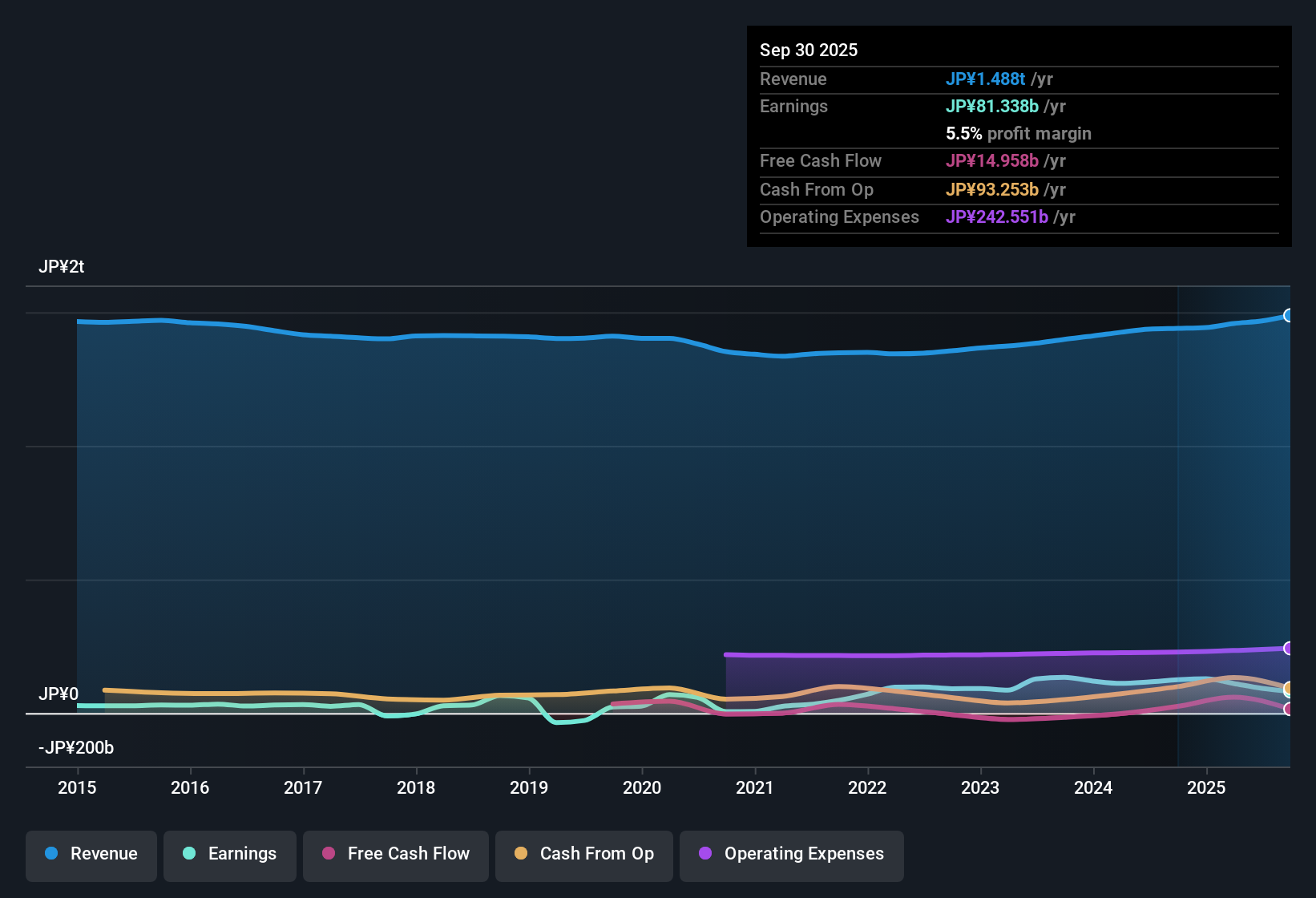Click the blue Revenue endpoint marker

pos(1288,316)
